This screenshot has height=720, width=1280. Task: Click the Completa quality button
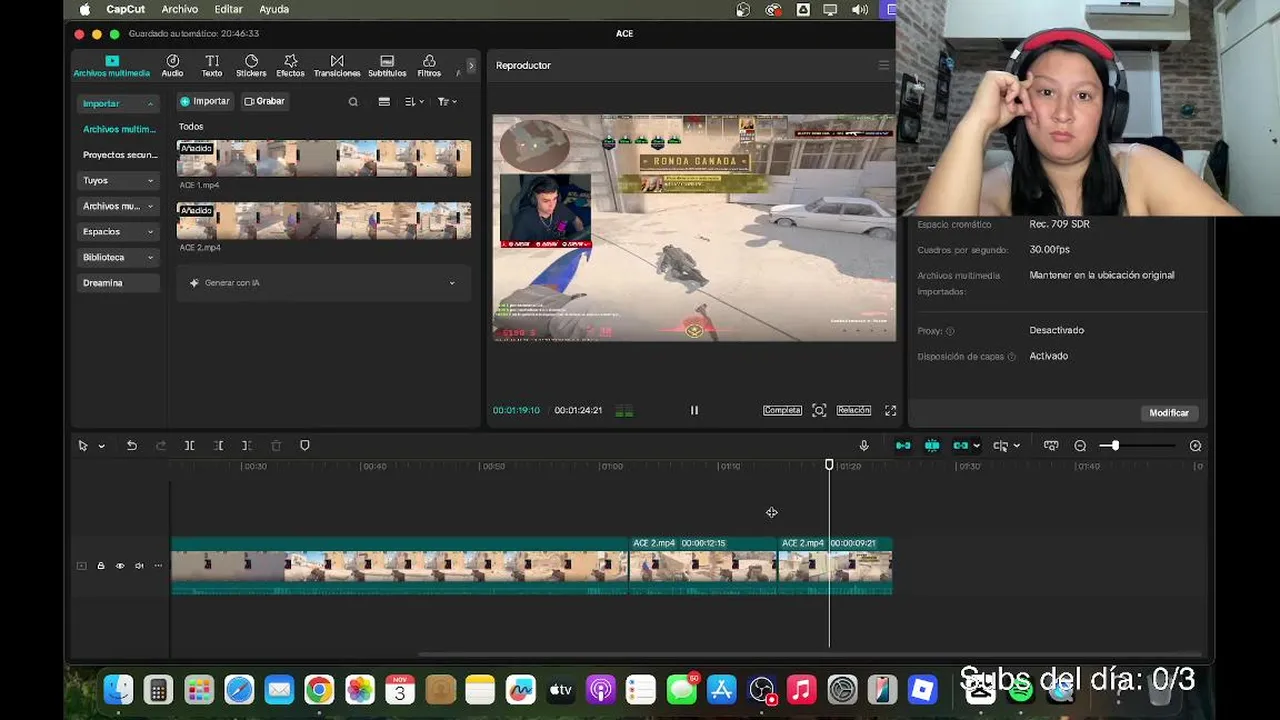(x=782, y=410)
